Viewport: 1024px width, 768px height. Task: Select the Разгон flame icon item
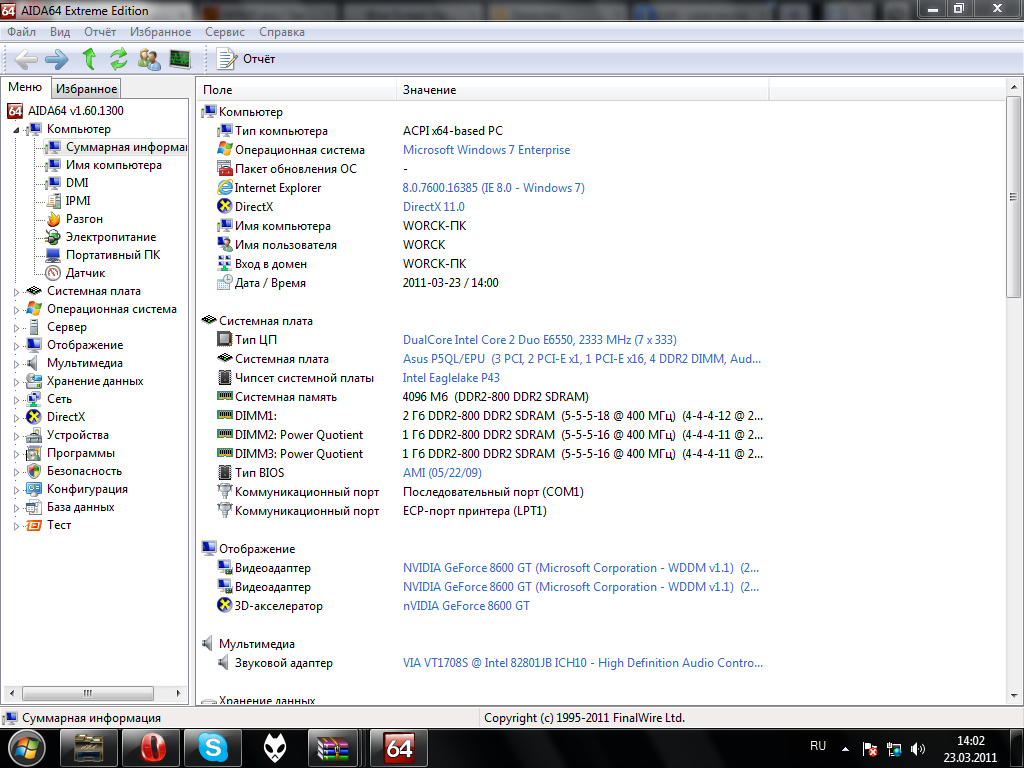[x=54, y=219]
